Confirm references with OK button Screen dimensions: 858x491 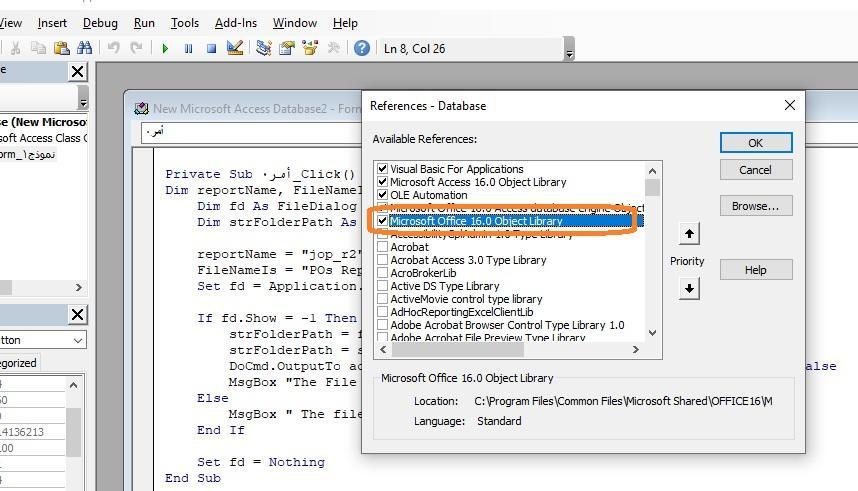pyautogui.click(x=756, y=143)
